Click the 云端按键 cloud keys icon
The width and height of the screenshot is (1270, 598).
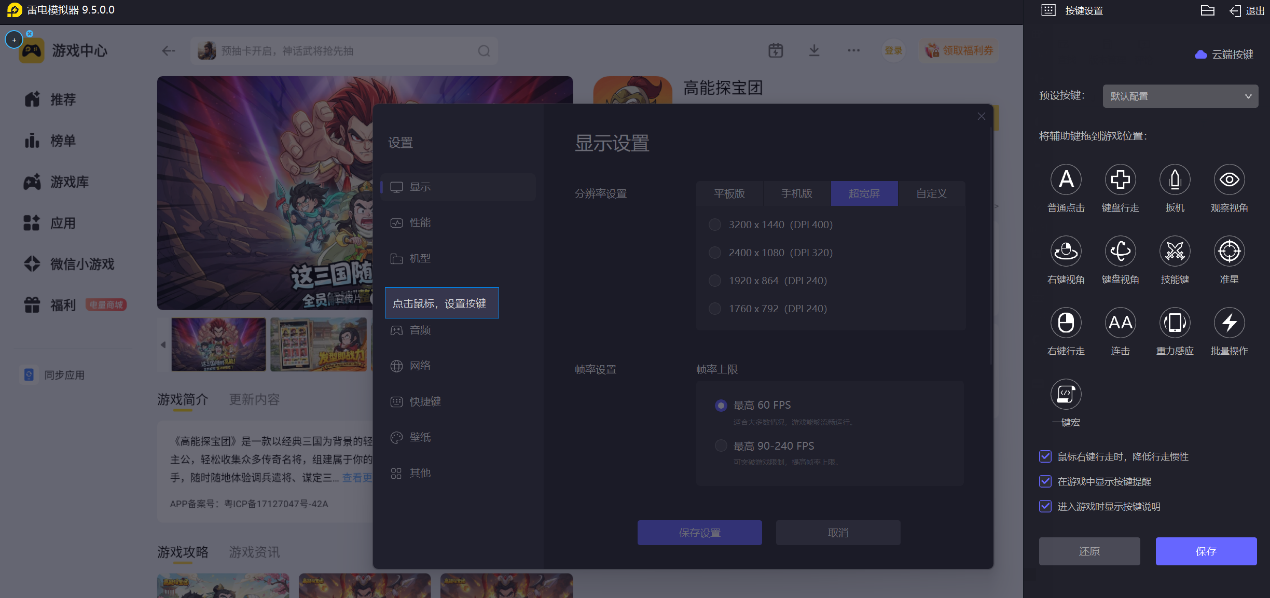click(x=1201, y=55)
